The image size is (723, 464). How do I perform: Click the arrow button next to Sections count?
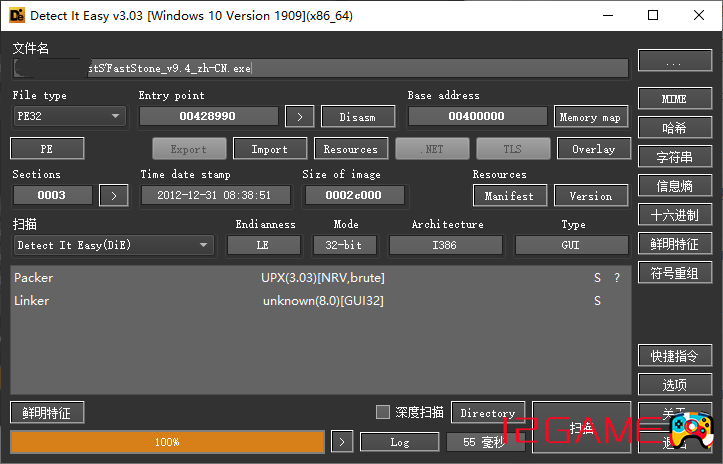point(113,195)
